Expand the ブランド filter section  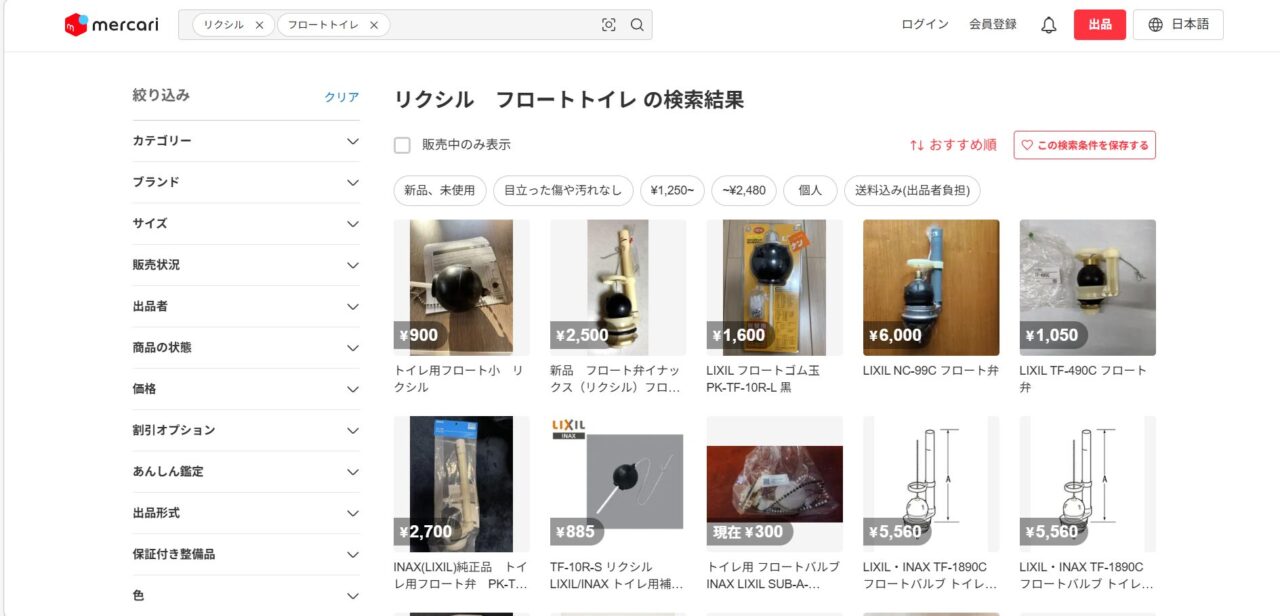pos(352,182)
